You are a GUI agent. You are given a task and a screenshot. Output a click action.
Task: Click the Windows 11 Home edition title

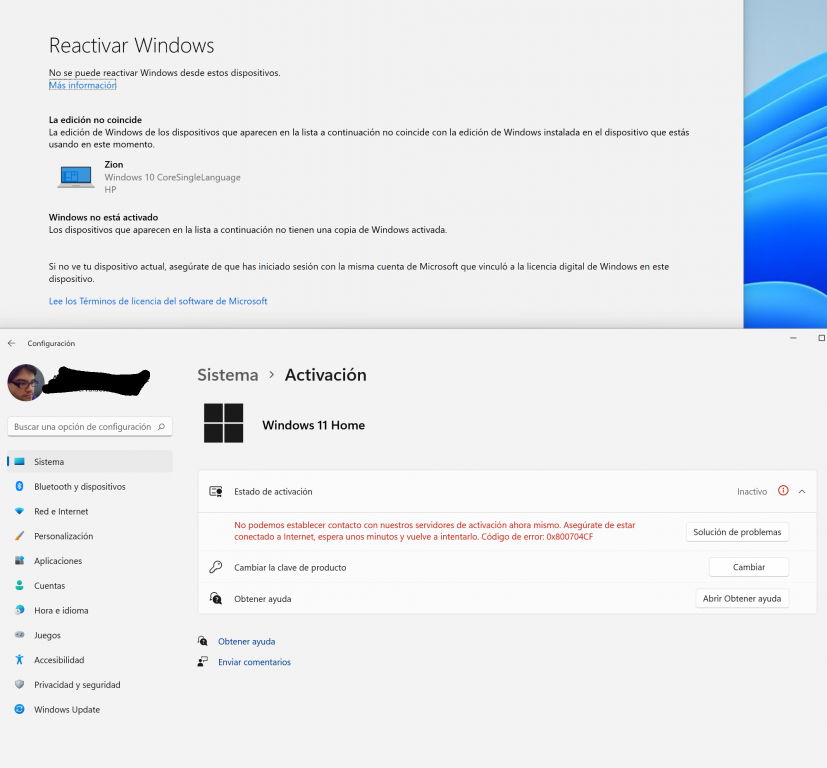313,425
